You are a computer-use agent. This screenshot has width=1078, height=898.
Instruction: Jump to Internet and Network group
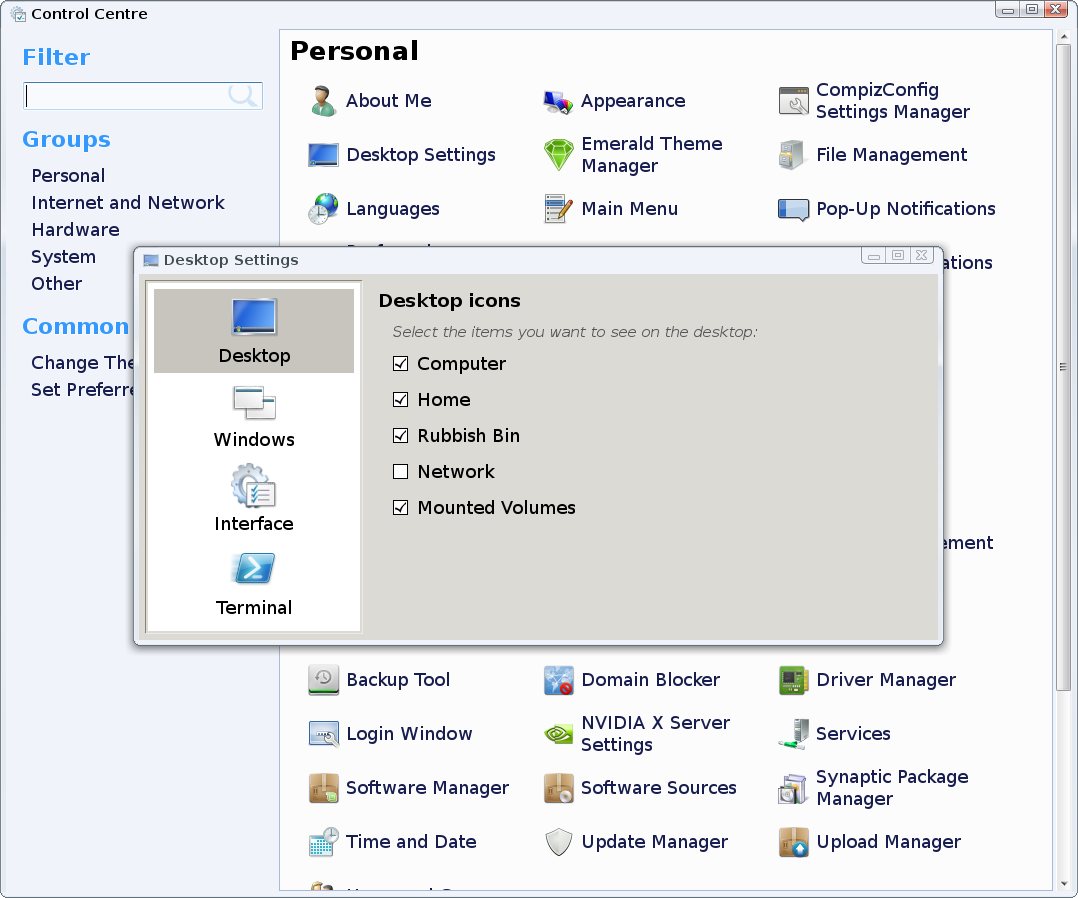tap(128, 203)
